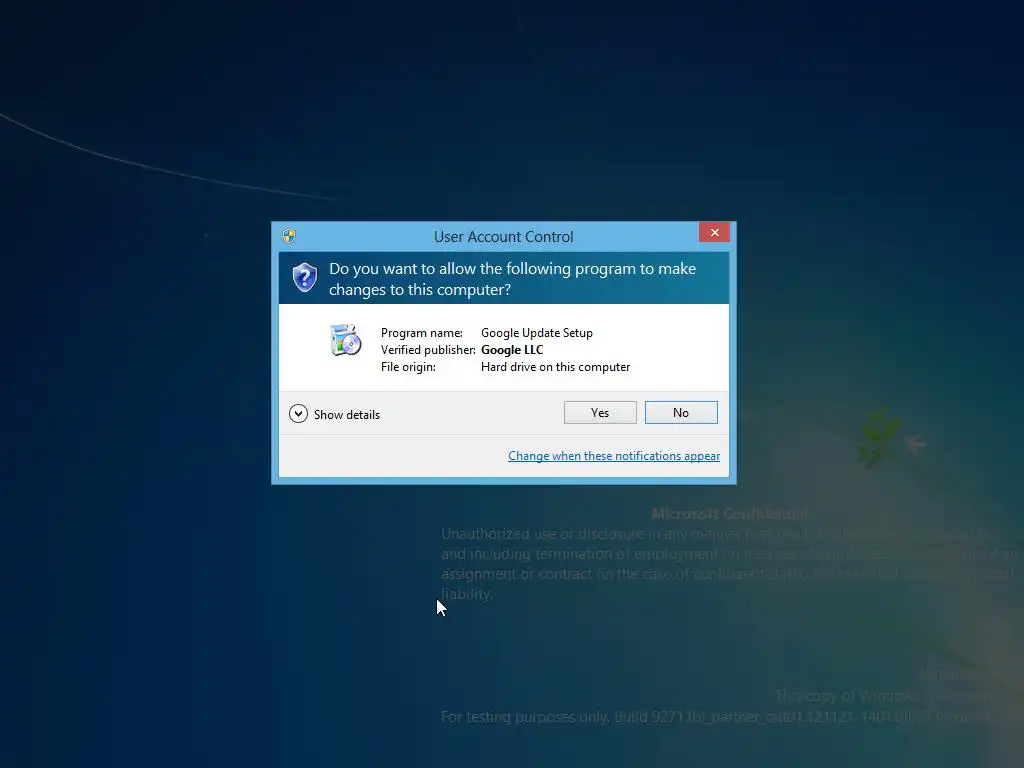Screen dimensions: 1024x768
Task: Click the installer setup program icon
Action: [x=345, y=340]
